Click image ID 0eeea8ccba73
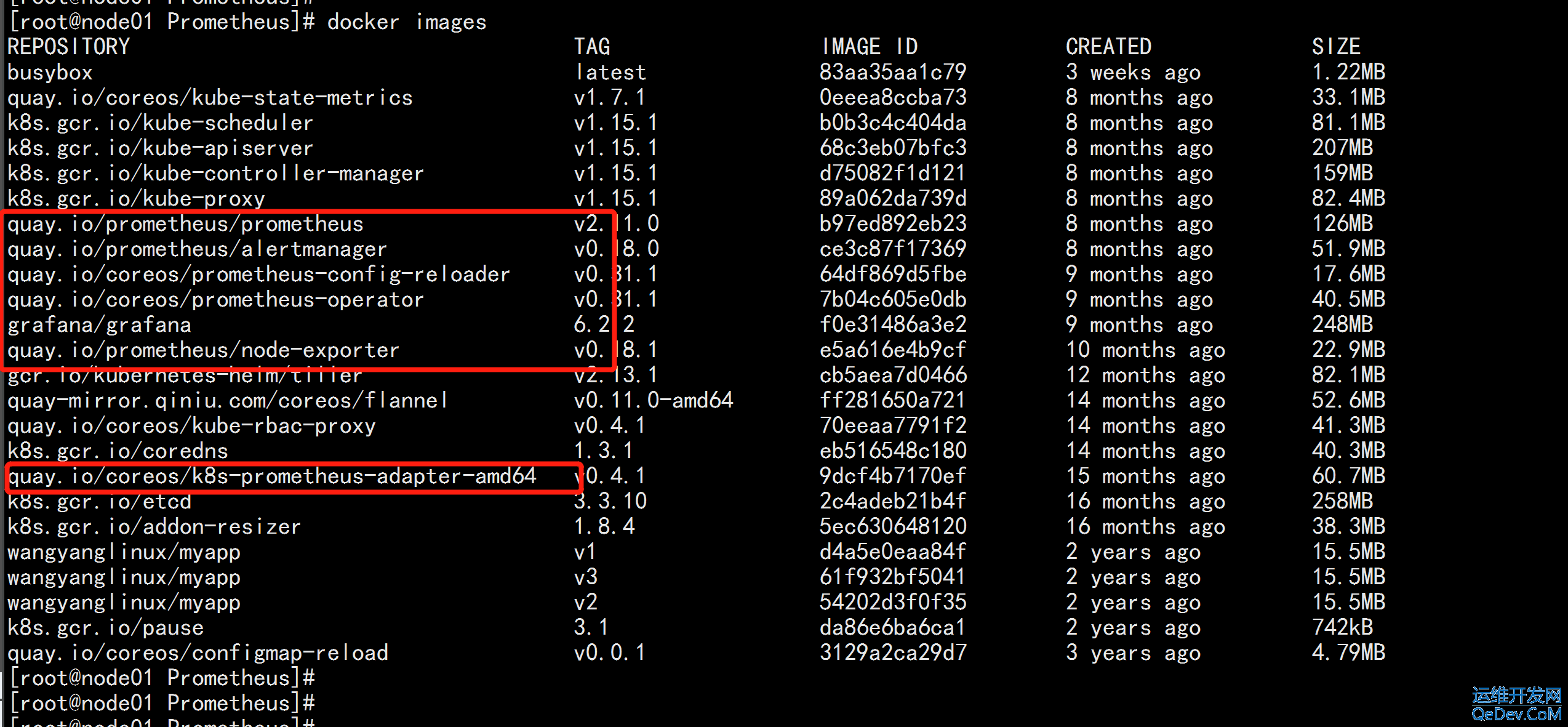This screenshot has width=1568, height=727. (x=893, y=97)
